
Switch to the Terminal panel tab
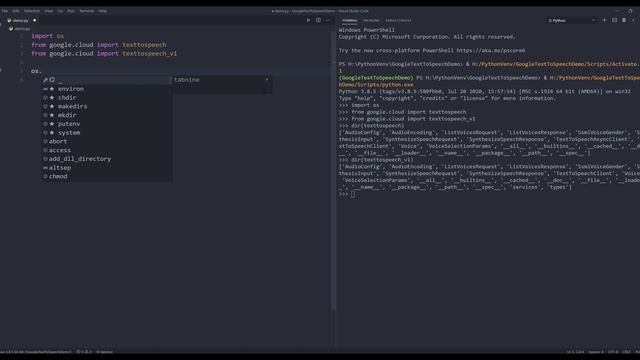pyautogui.click(x=349, y=20)
